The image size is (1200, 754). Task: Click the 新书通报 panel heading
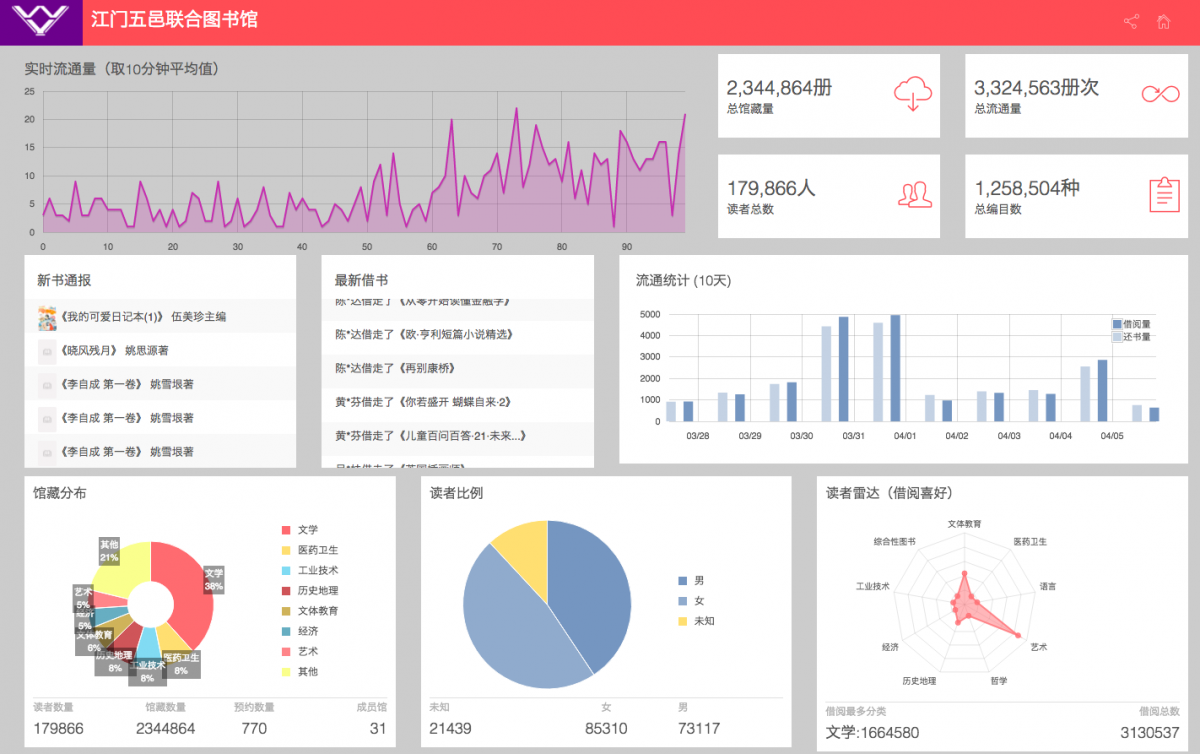[x=64, y=281]
